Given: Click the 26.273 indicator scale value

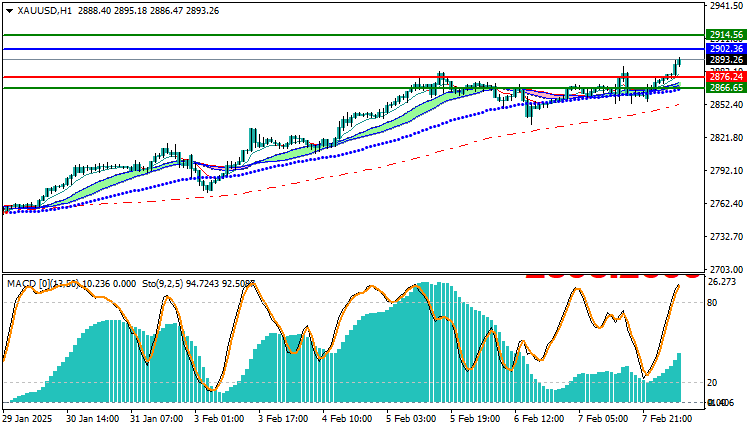Looking at the screenshot, I should click(x=722, y=282).
